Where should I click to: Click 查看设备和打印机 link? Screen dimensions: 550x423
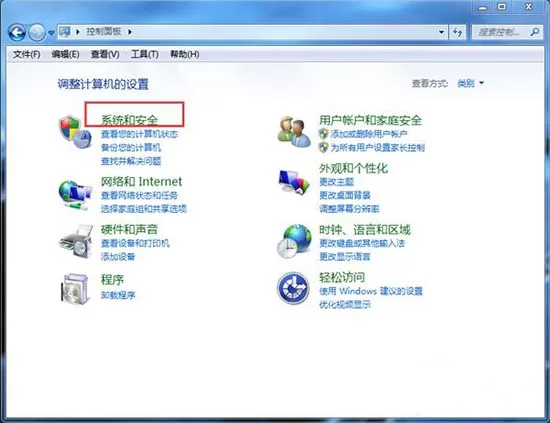tap(135, 243)
